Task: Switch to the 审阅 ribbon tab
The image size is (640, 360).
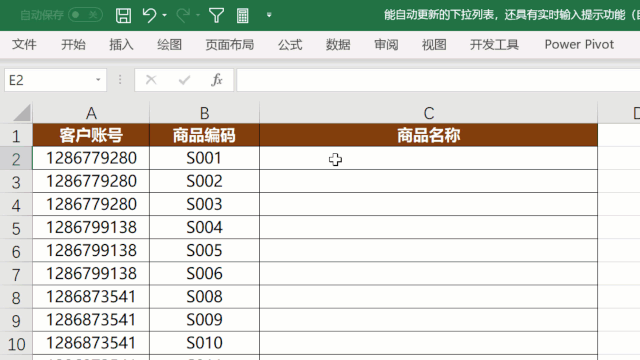Action: tap(386, 44)
